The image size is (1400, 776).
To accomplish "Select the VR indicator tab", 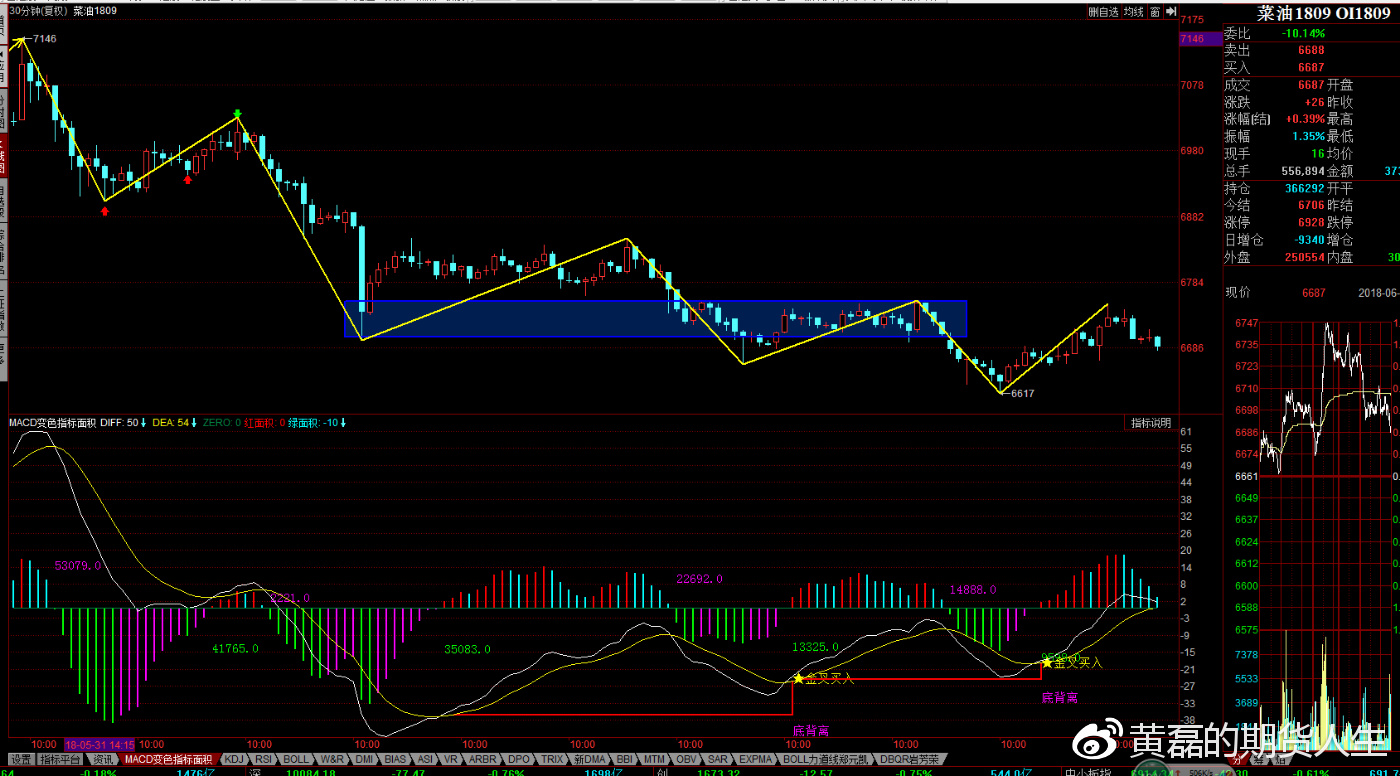I will (451, 759).
